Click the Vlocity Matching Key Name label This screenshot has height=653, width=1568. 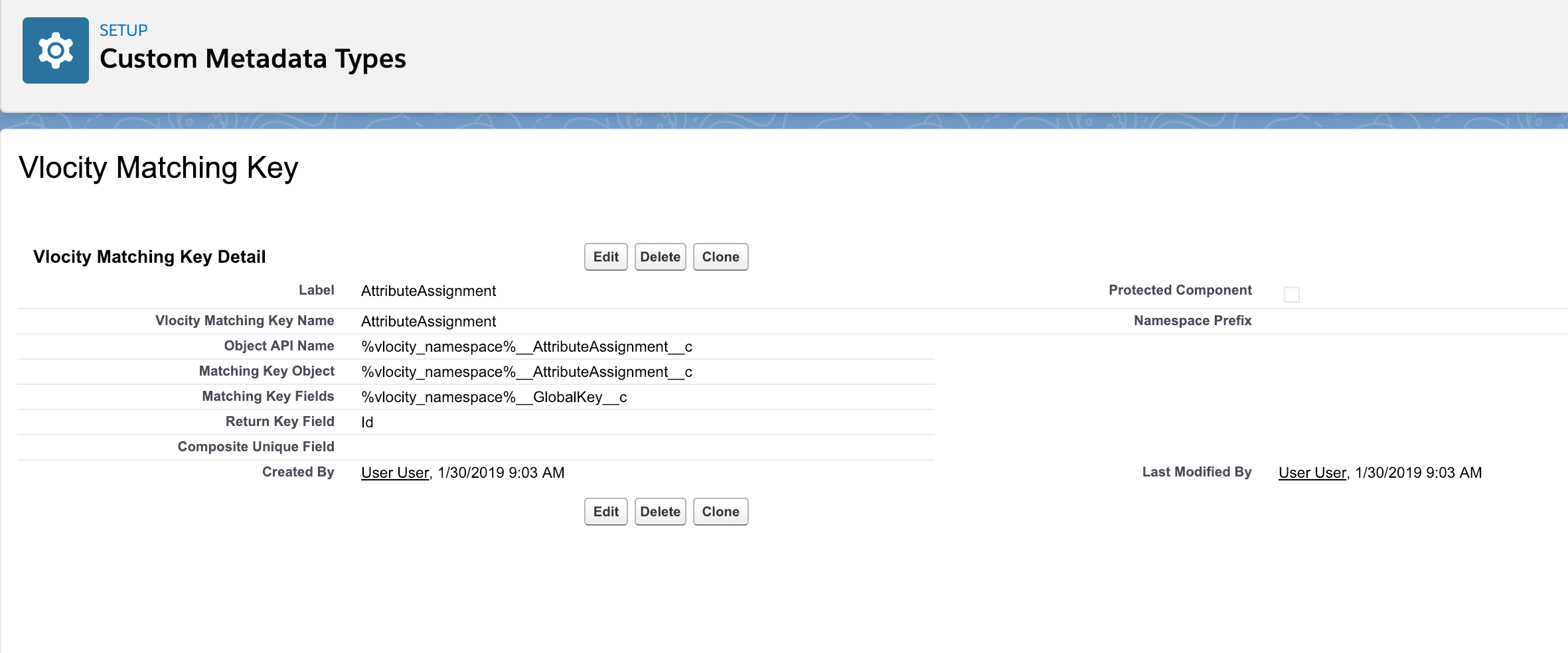point(244,321)
